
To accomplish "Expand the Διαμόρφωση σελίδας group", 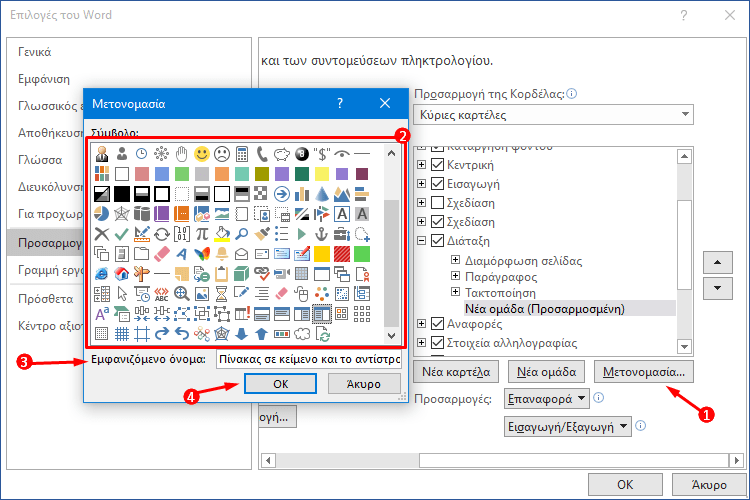I will [x=455, y=260].
